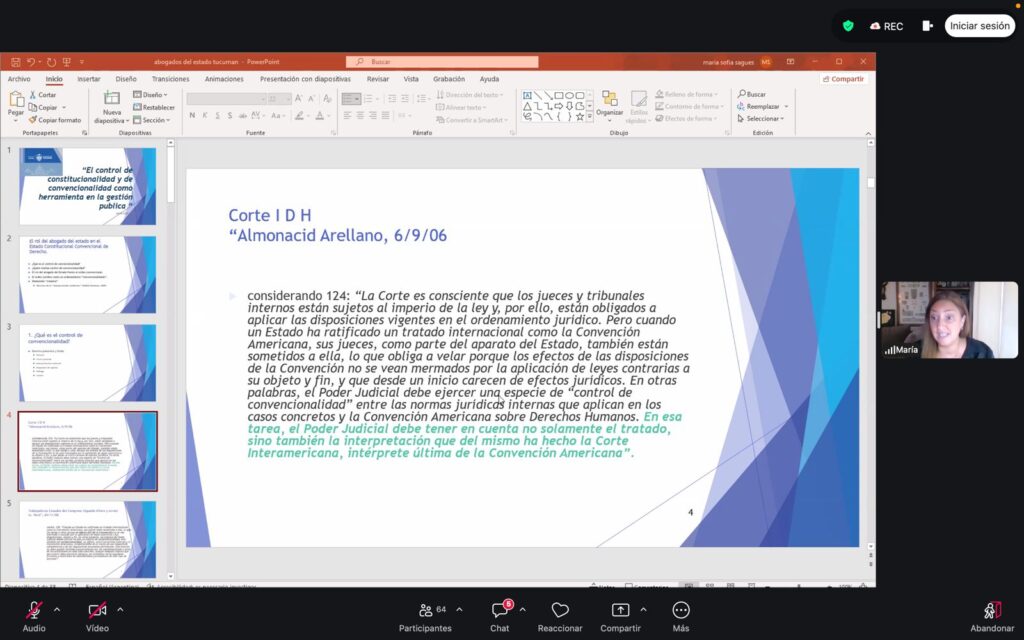Click the Reaccionar heart icon
Screen dimensions: 1024x640
(560, 610)
